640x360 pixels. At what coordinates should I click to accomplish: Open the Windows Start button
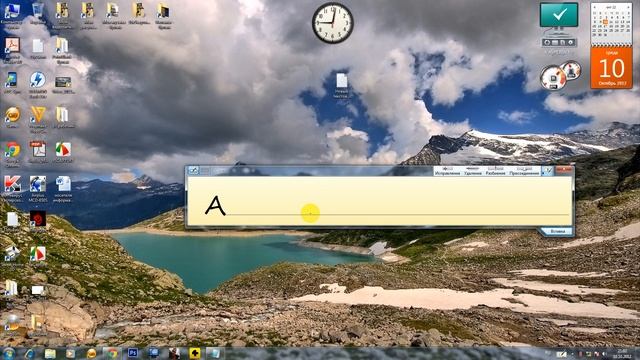9,353
